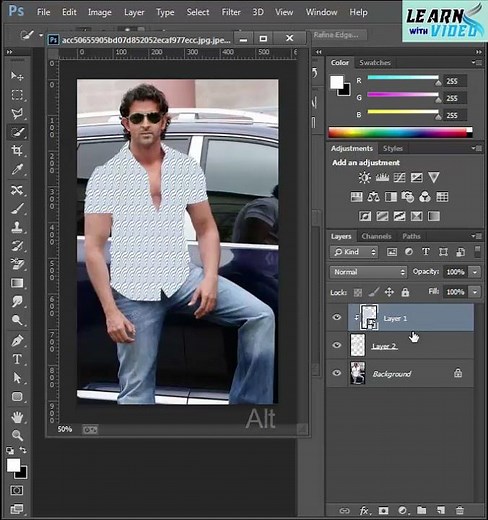Collapse the right panels to icons
488x520 pixels.
click(479, 52)
